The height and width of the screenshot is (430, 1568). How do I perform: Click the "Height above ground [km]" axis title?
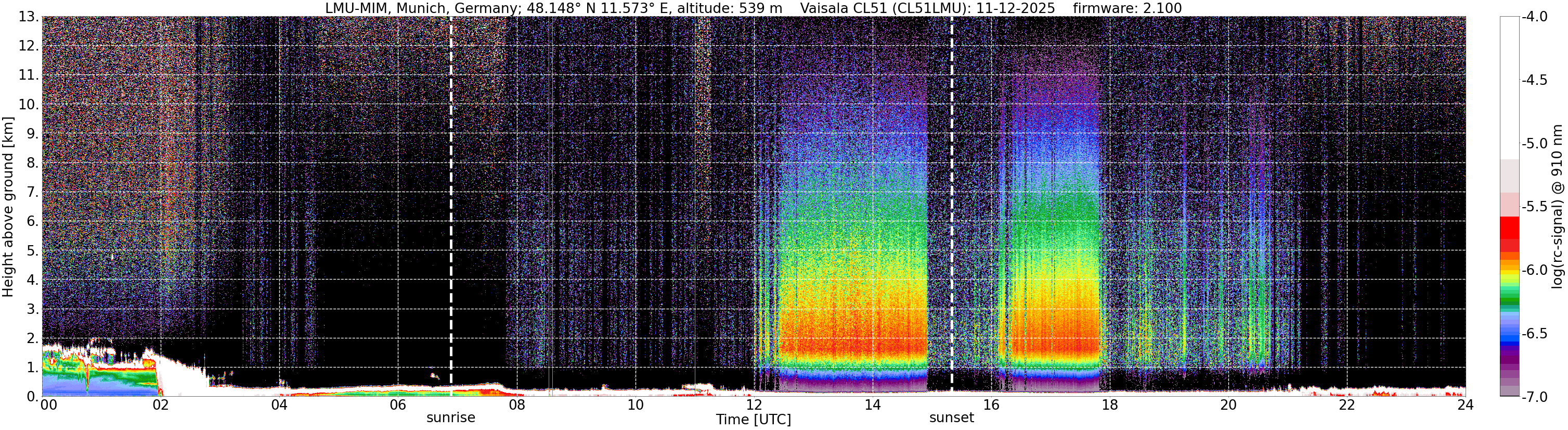pyautogui.click(x=8, y=207)
